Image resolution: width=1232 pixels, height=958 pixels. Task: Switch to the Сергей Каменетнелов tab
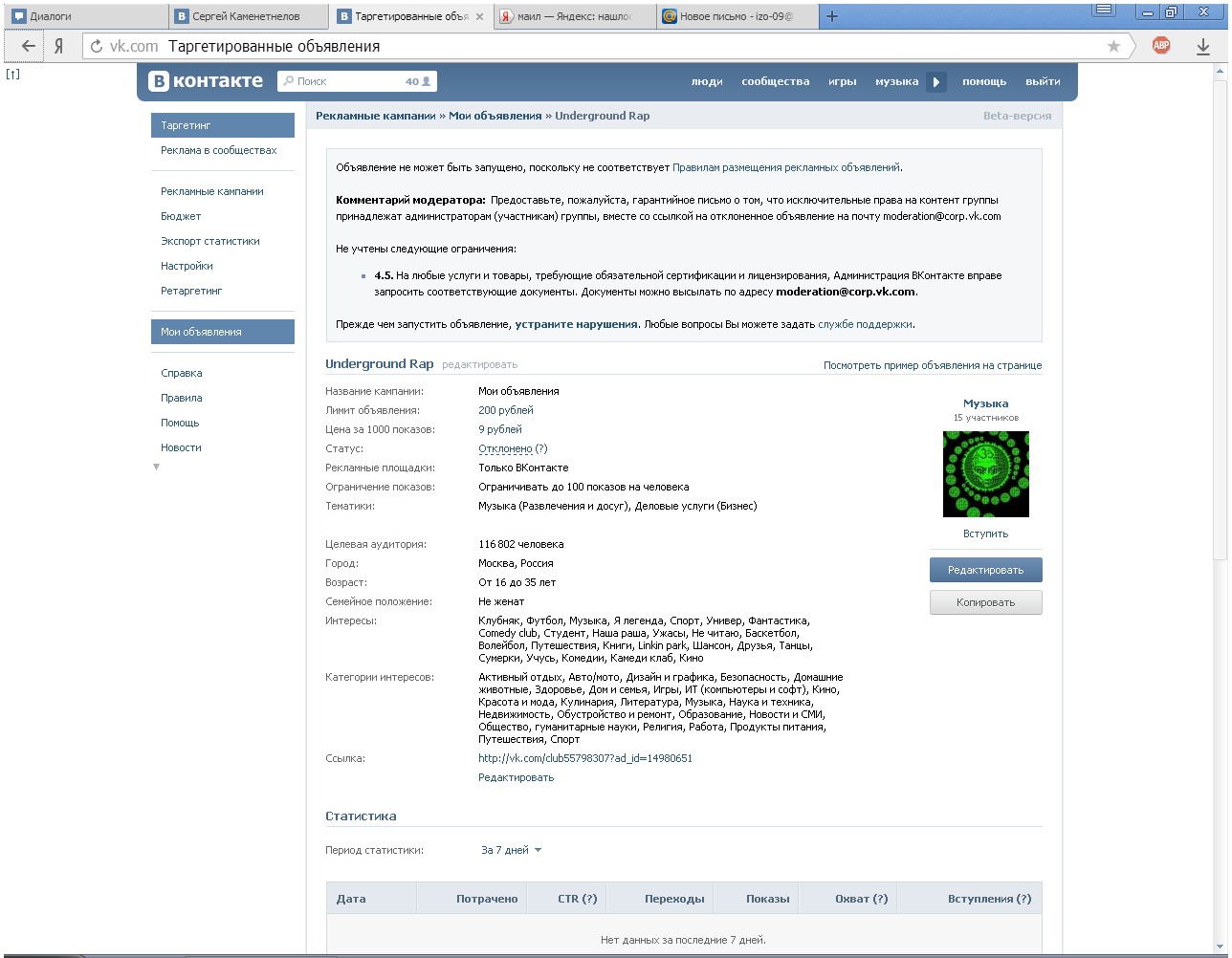249,16
